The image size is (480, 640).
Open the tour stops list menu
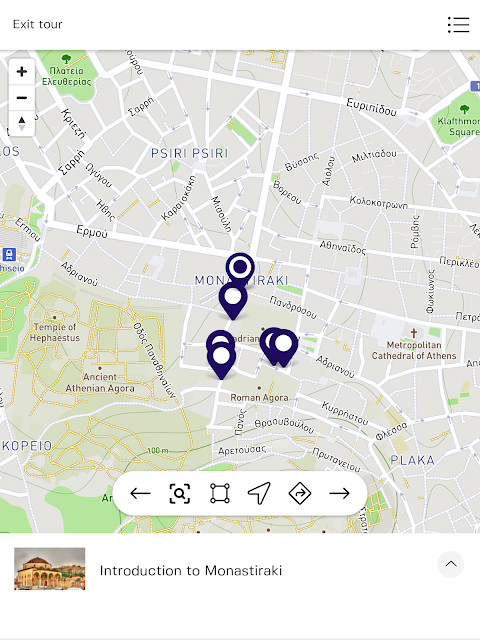[x=458, y=24]
